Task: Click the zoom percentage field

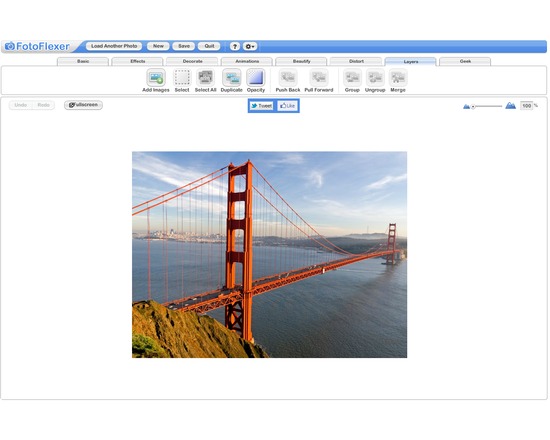Action: [526, 106]
